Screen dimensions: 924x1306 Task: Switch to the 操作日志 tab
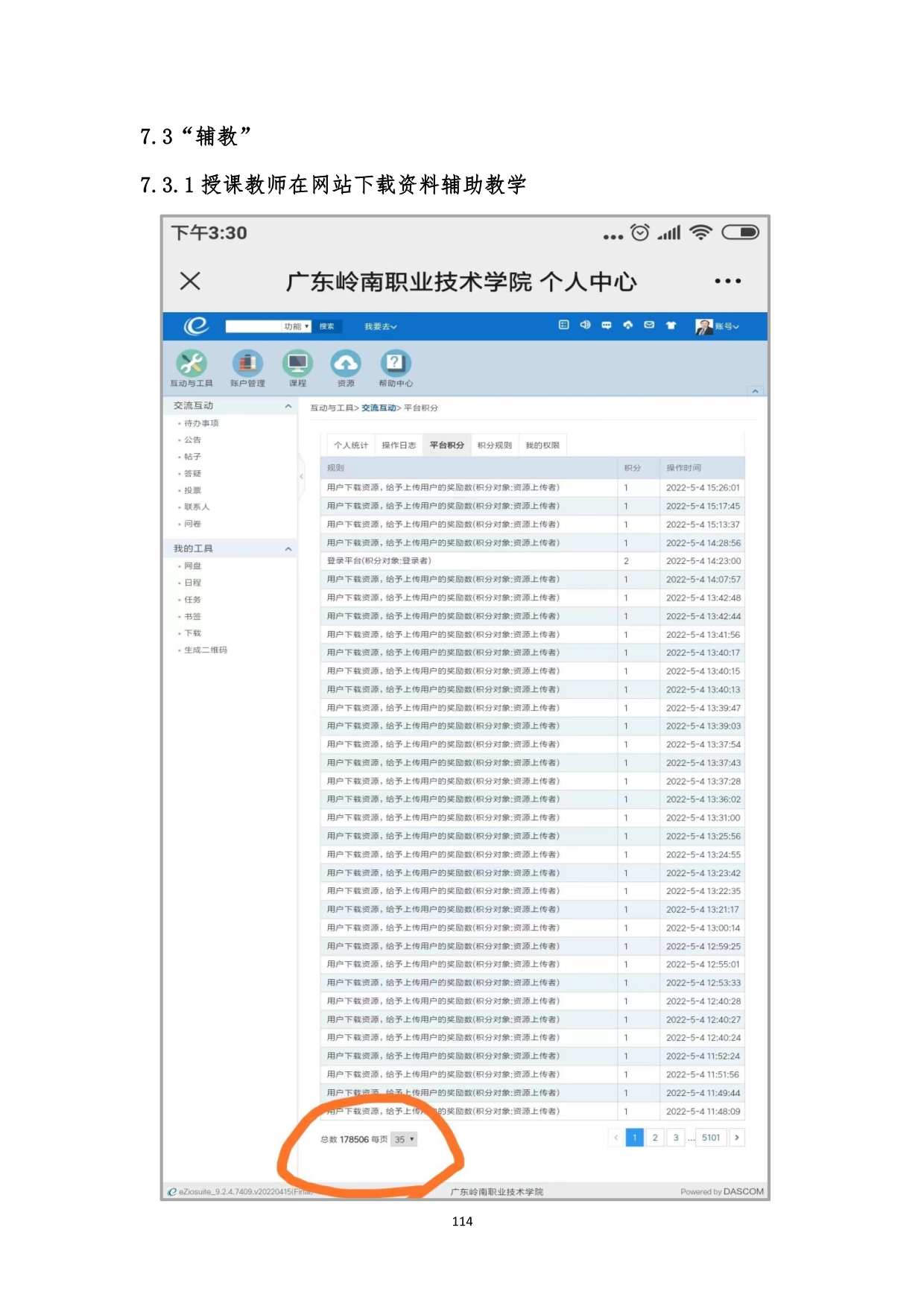point(399,445)
